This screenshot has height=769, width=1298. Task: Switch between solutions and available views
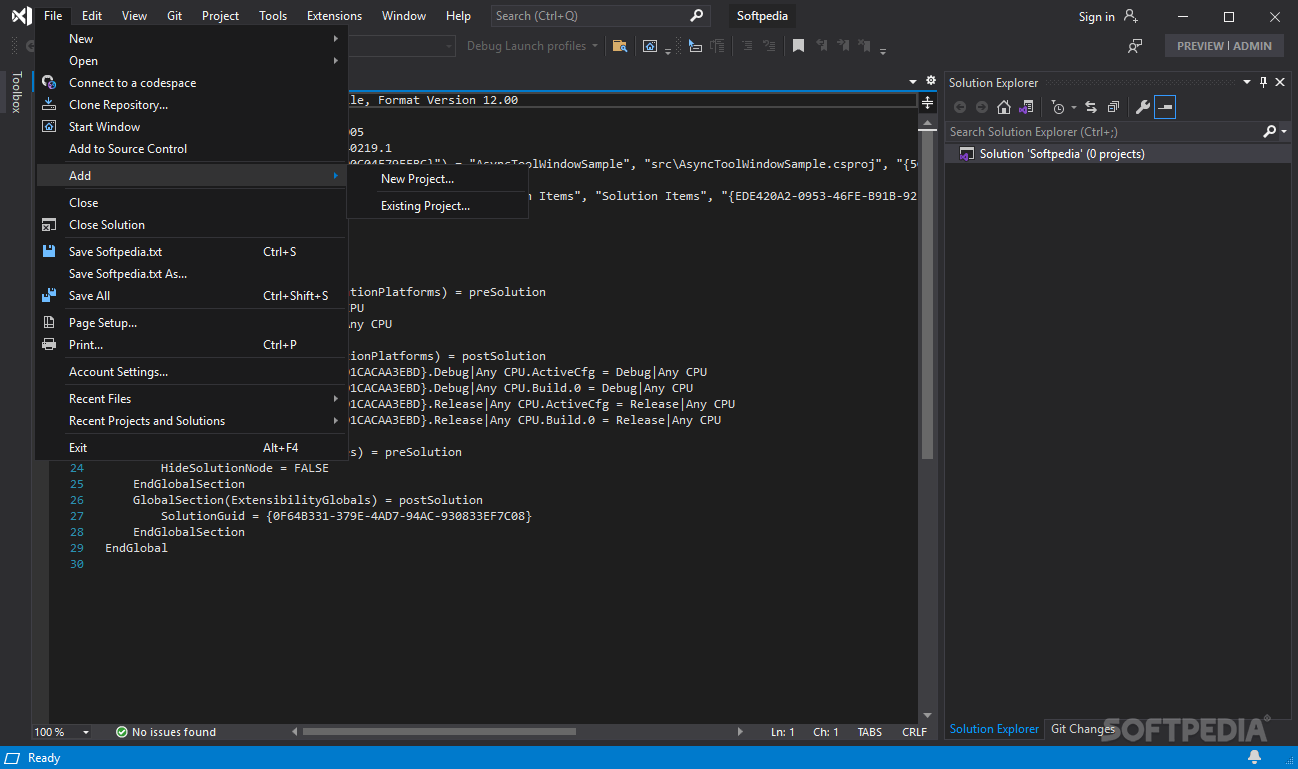point(1026,107)
